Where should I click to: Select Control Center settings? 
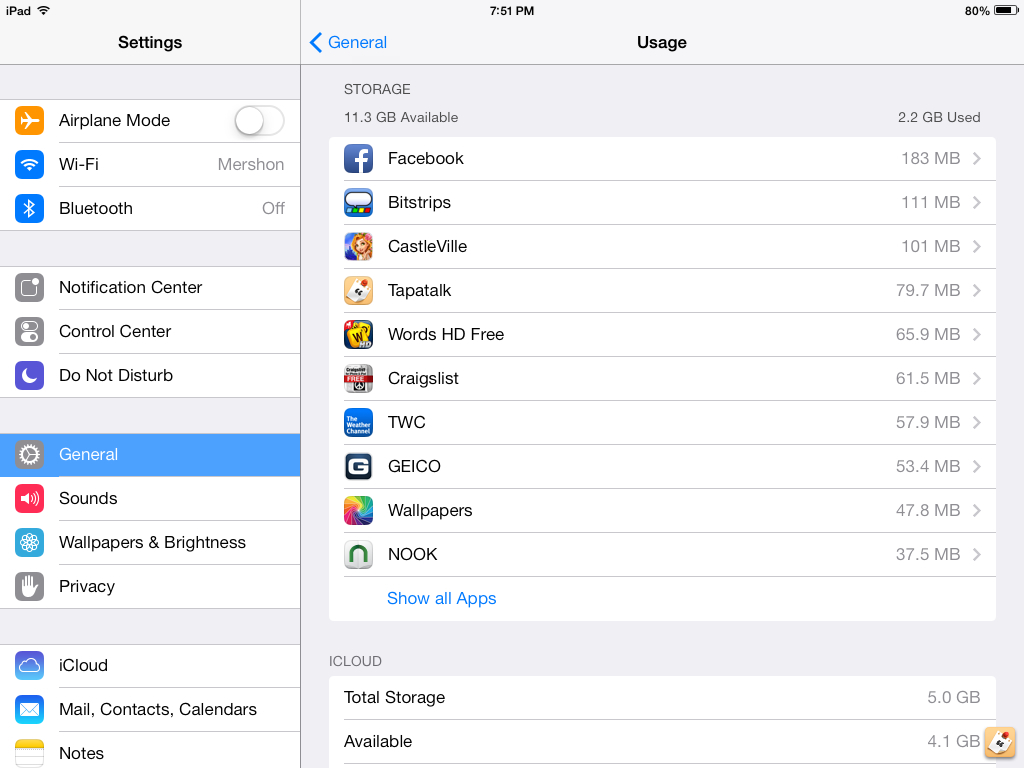150,332
